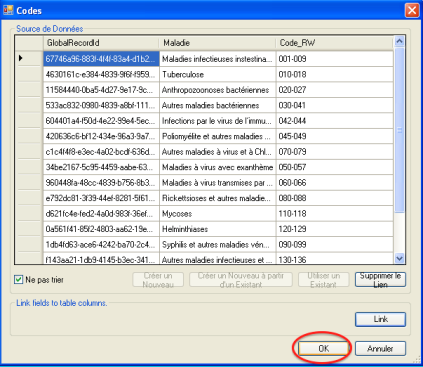The height and width of the screenshot is (367, 423).
Task: Select code cell '090-099'
Action: tap(335, 245)
